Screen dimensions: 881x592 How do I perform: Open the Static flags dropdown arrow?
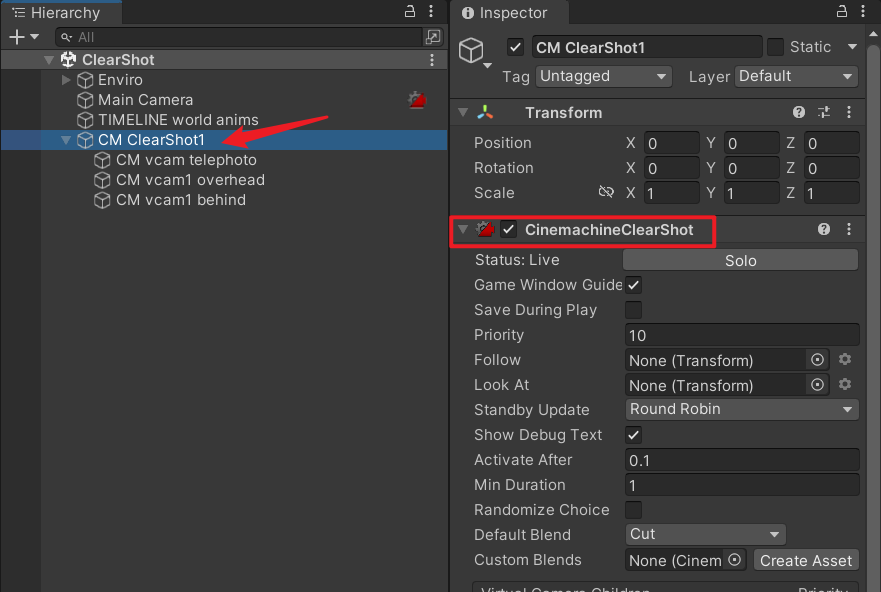click(852, 47)
